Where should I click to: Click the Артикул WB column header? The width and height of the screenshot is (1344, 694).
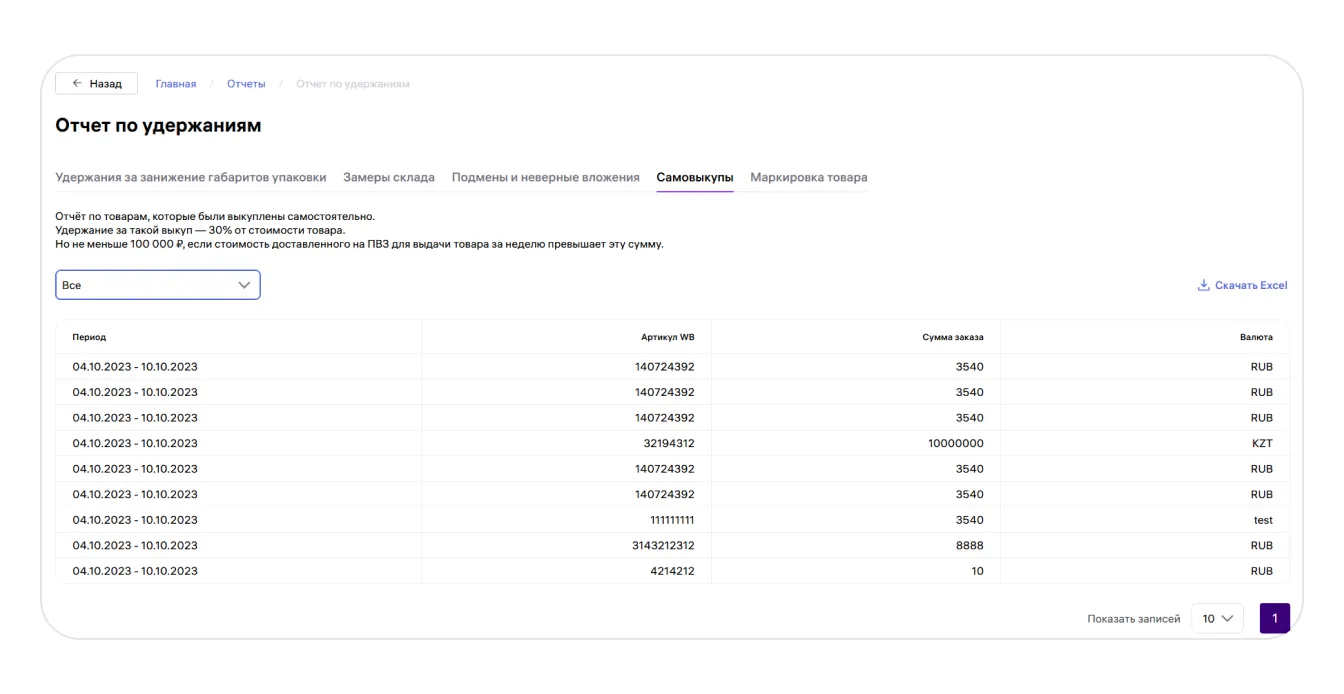[x=667, y=337]
